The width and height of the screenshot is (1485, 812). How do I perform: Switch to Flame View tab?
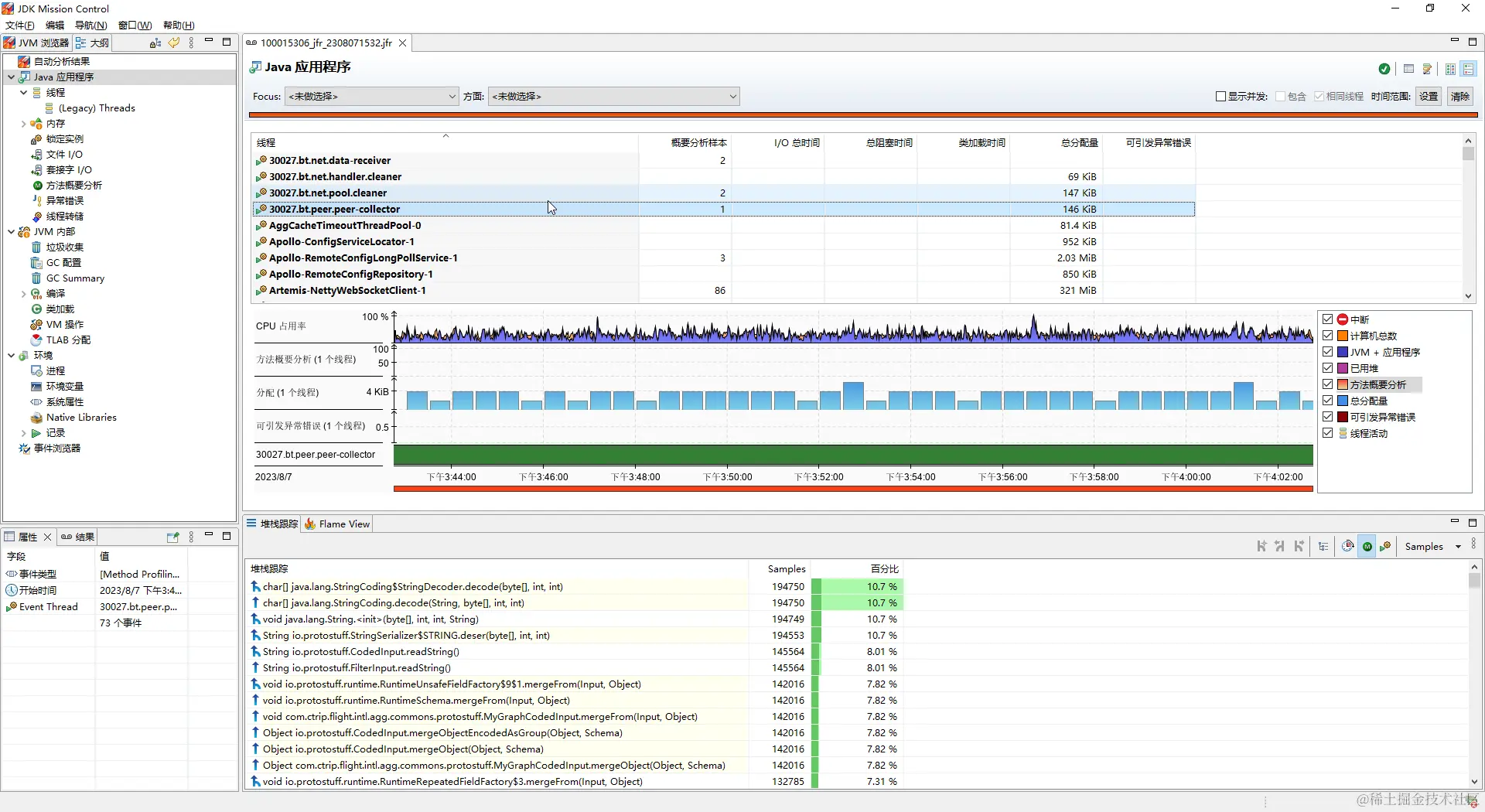pos(337,524)
